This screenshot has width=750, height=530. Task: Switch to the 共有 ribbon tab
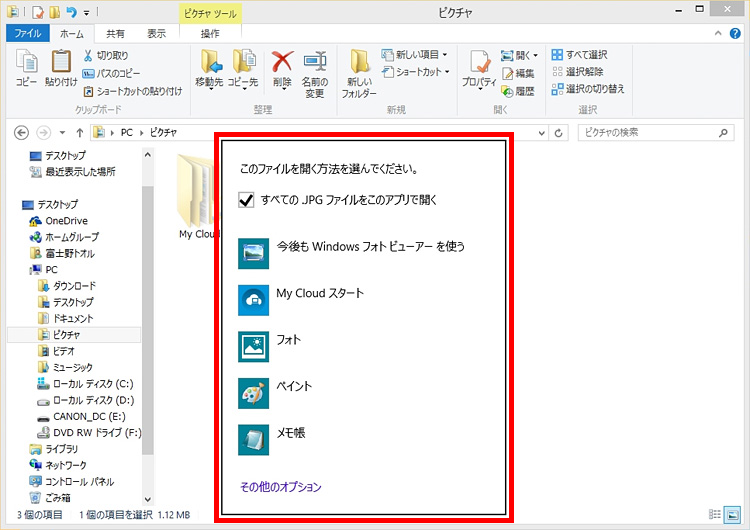(x=116, y=33)
